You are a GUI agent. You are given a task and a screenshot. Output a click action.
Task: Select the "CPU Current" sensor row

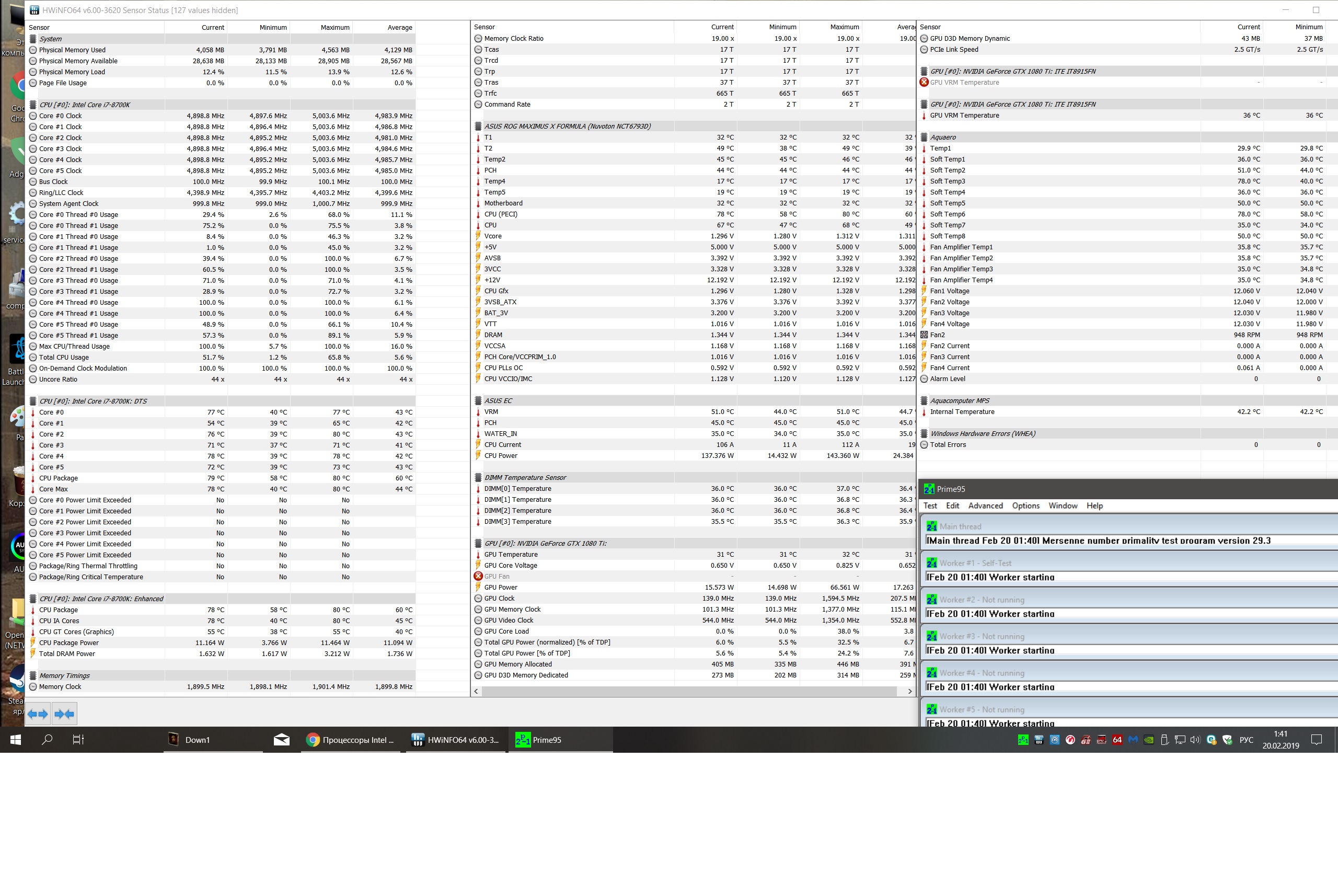pyautogui.click(x=694, y=444)
